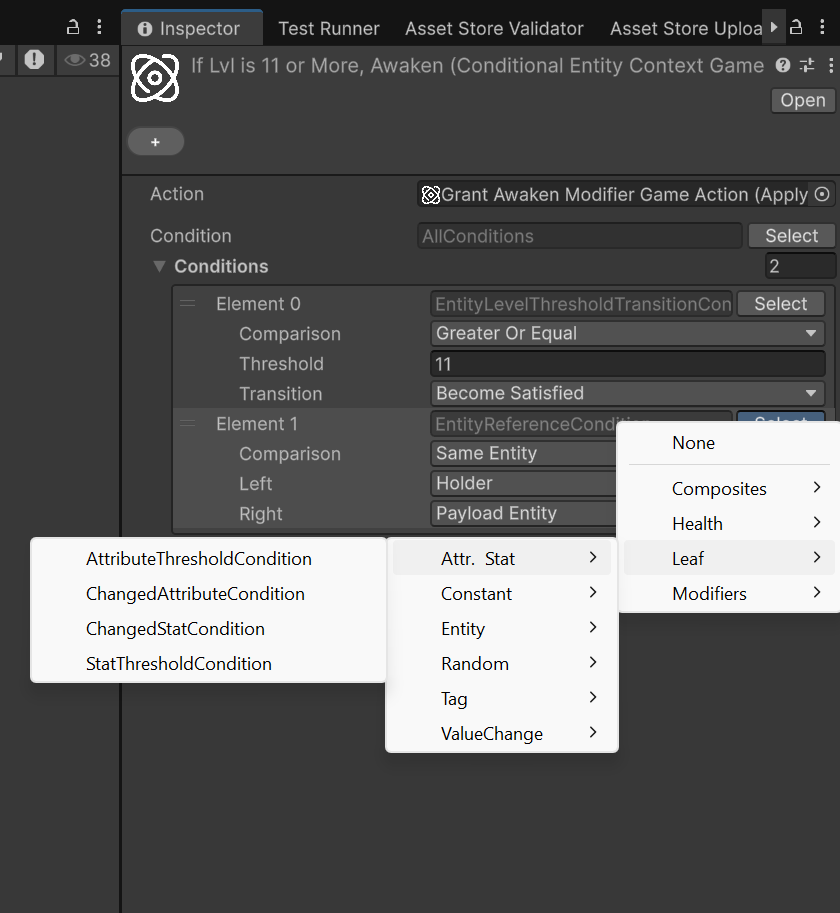The width and height of the screenshot is (840, 913).
Task: Open the Same Entity comparison dropdown
Action: tap(523, 454)
